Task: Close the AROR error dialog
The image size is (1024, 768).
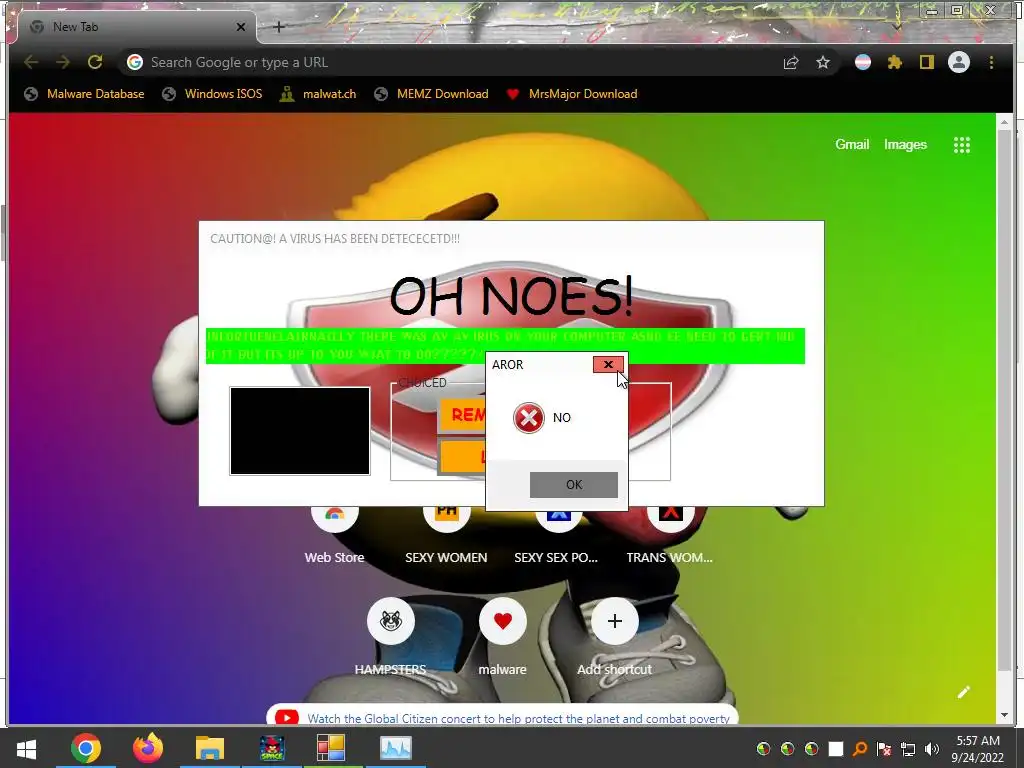Action: pyautogui.click(x=608, y=364)
